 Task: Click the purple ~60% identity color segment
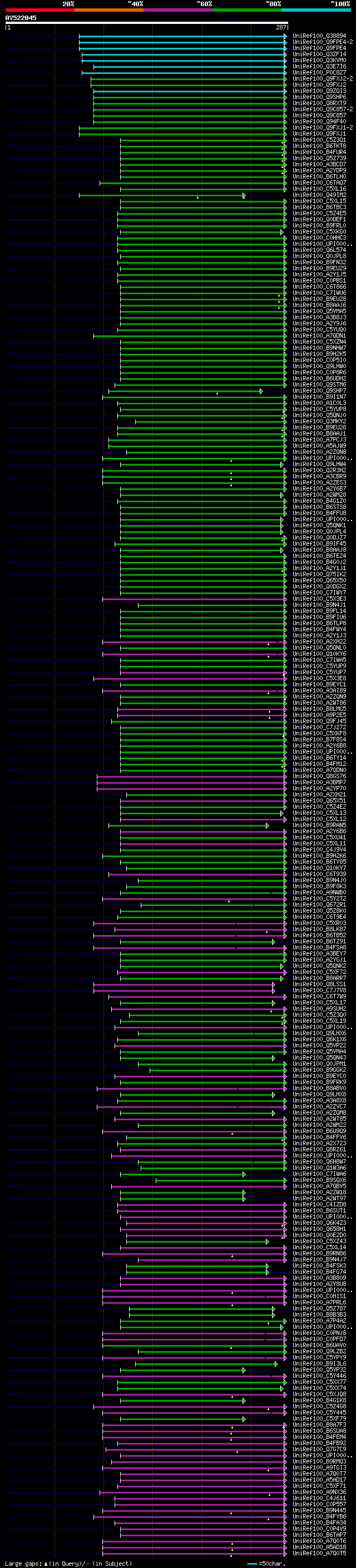tap(179, 10)
